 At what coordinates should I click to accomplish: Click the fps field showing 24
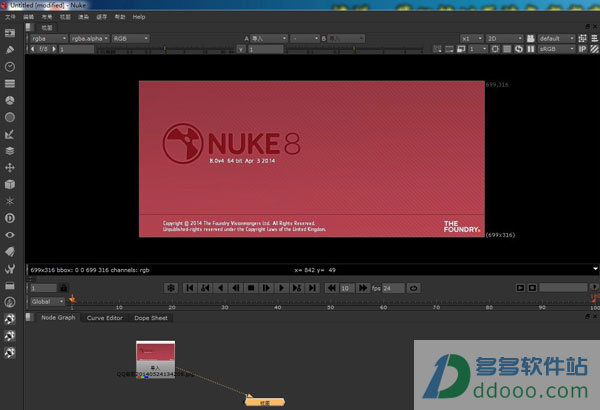[x=393, y=288]
